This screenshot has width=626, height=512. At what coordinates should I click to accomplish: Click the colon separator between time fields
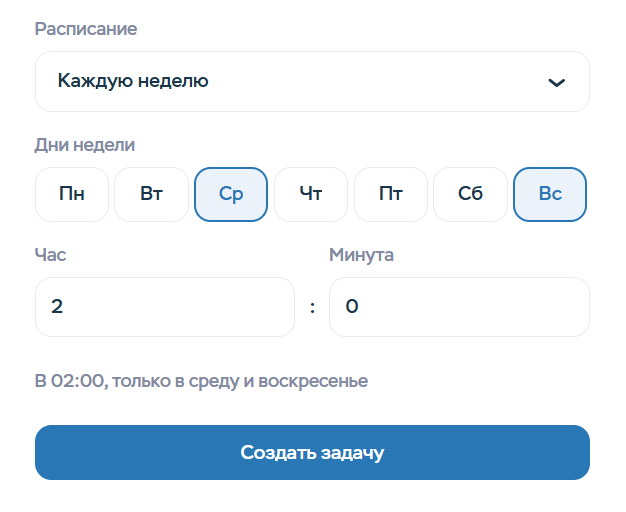[x=312, y=308]
